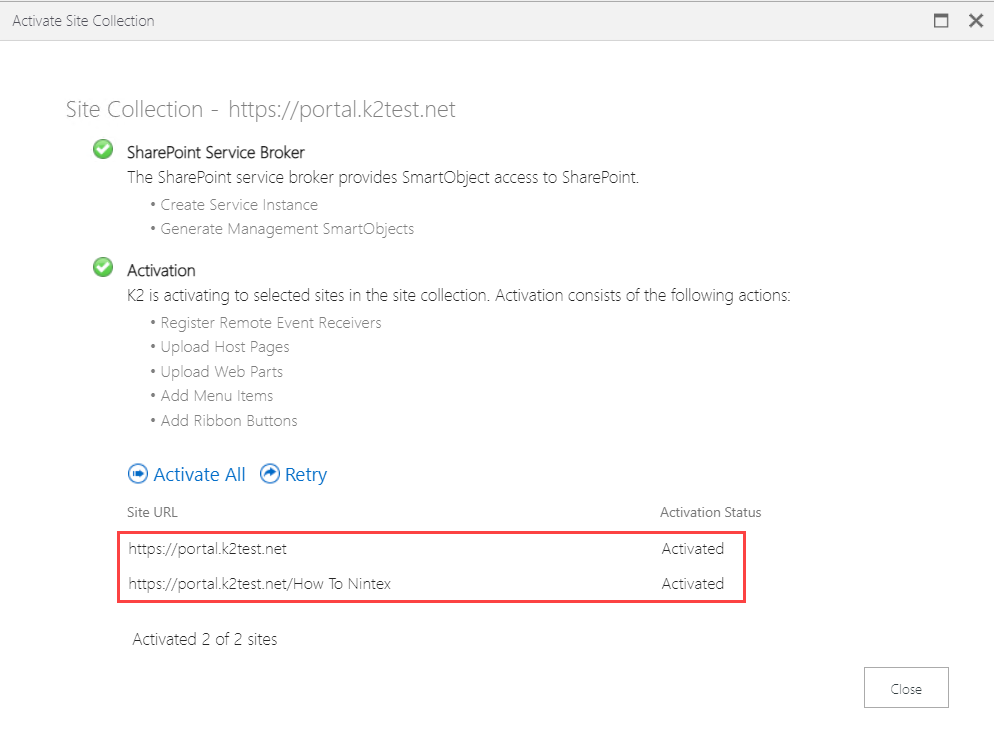The width and height of the screenshot is (994, 747).
Task: Click the Retry arrow icon
Action: [x=270, y=474]
